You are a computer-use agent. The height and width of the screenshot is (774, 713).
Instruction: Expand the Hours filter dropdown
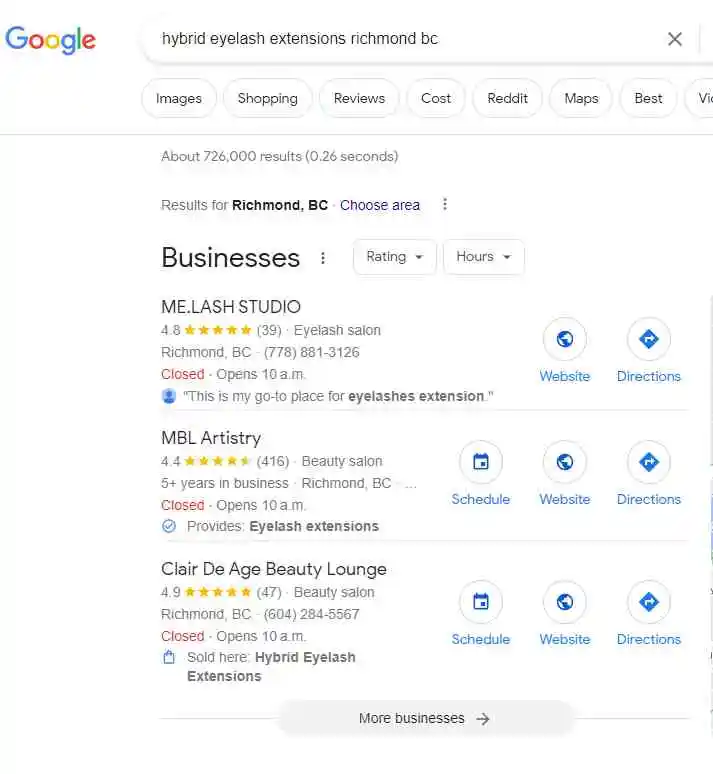(483, 257)
